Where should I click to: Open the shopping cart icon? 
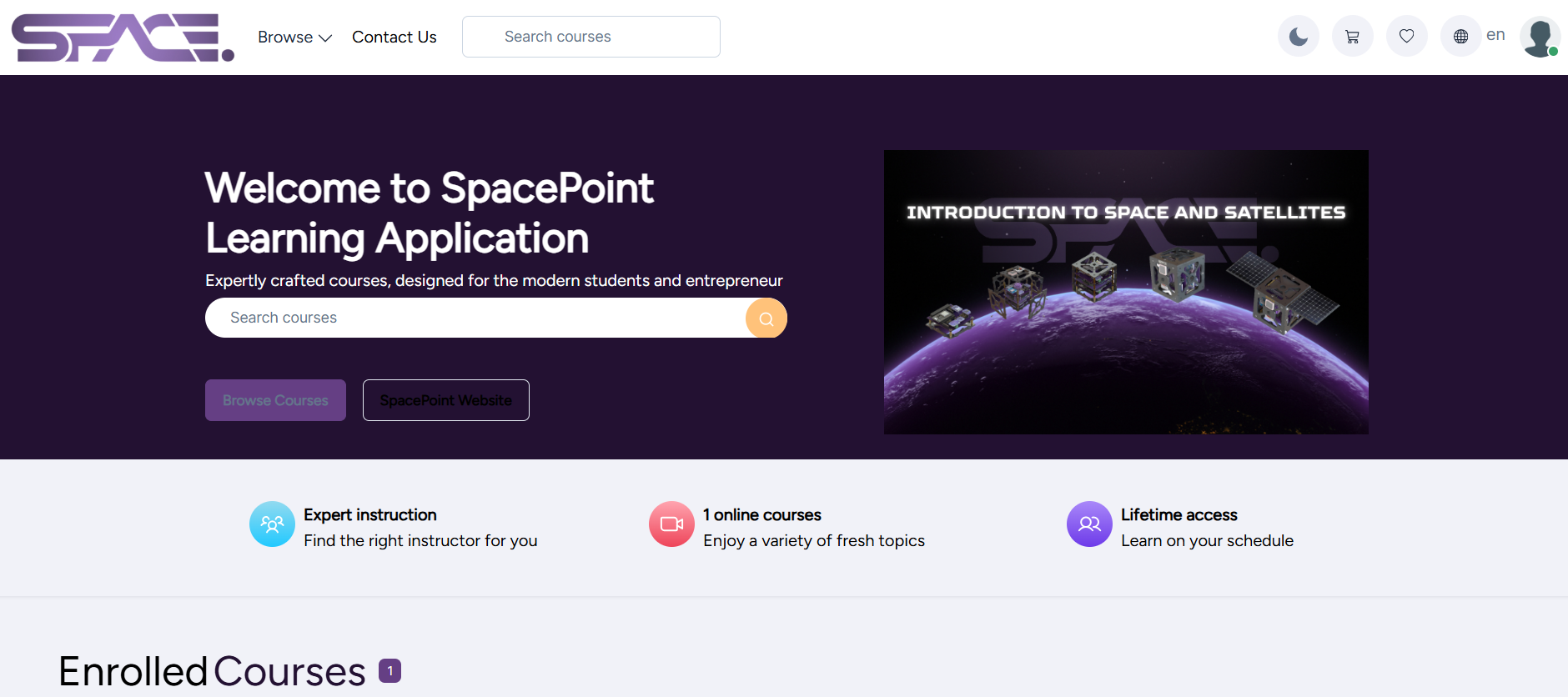(x=1353, y=37)
